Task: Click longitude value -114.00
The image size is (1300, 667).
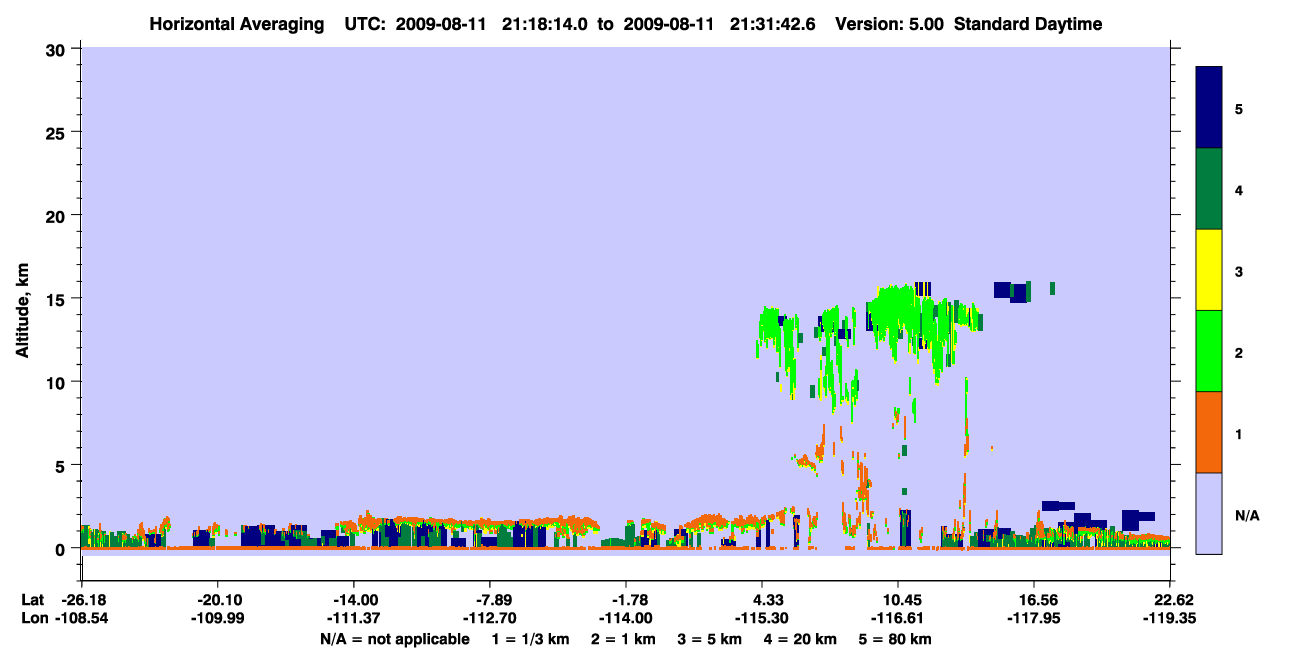Action: pyautogui.click(x=625, y=617)
